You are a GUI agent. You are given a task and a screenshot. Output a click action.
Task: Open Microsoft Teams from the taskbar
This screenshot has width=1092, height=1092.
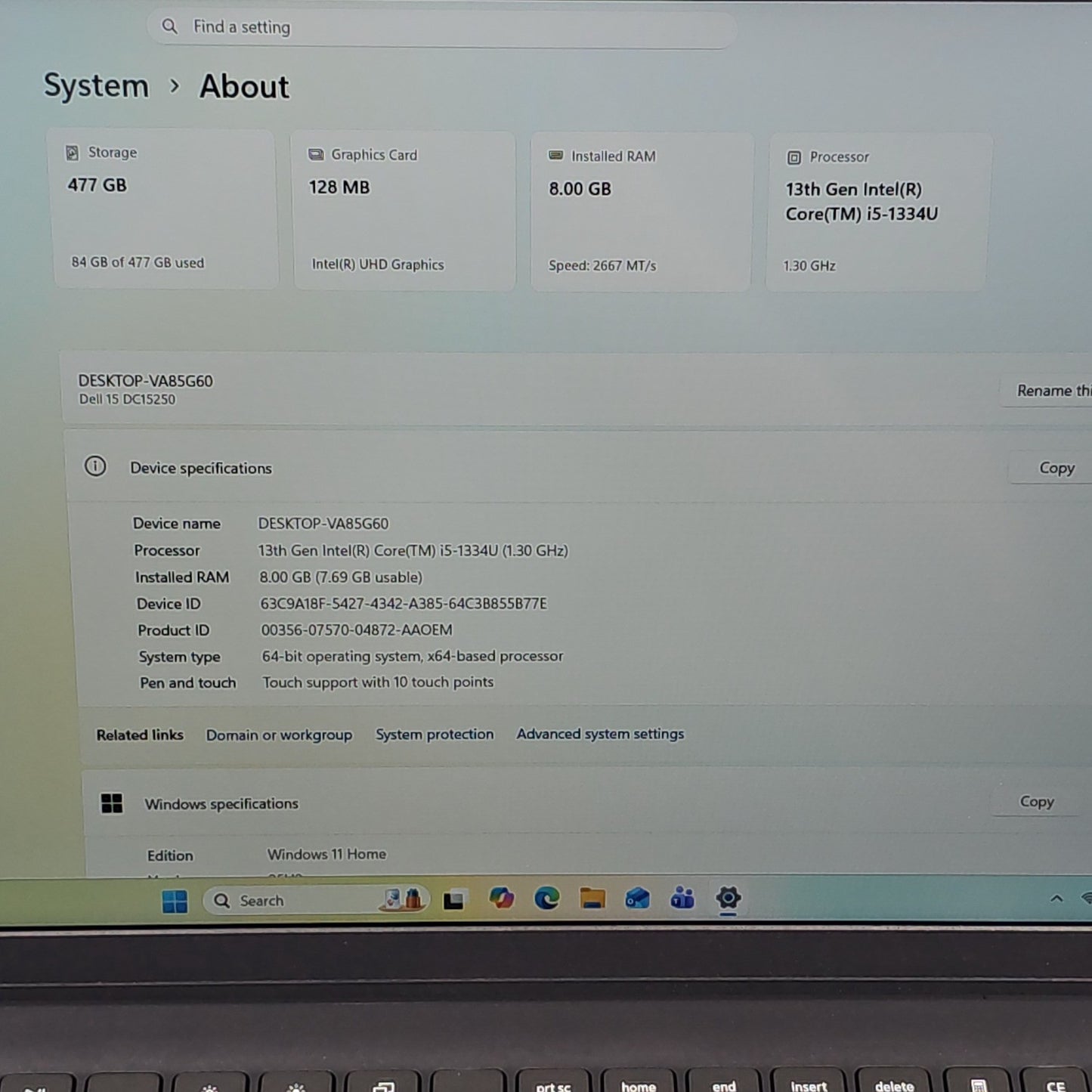682,898
